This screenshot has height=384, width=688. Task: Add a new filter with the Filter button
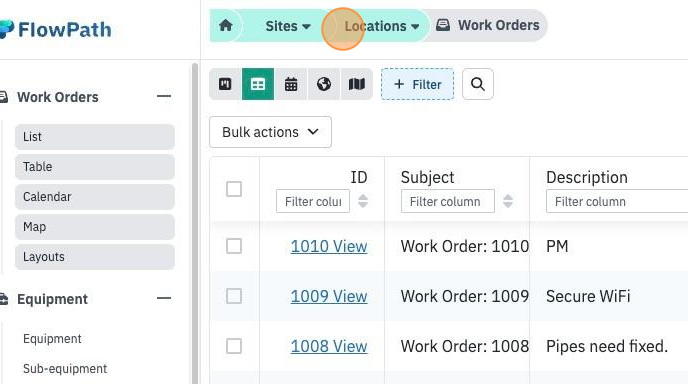click(417, 84)
